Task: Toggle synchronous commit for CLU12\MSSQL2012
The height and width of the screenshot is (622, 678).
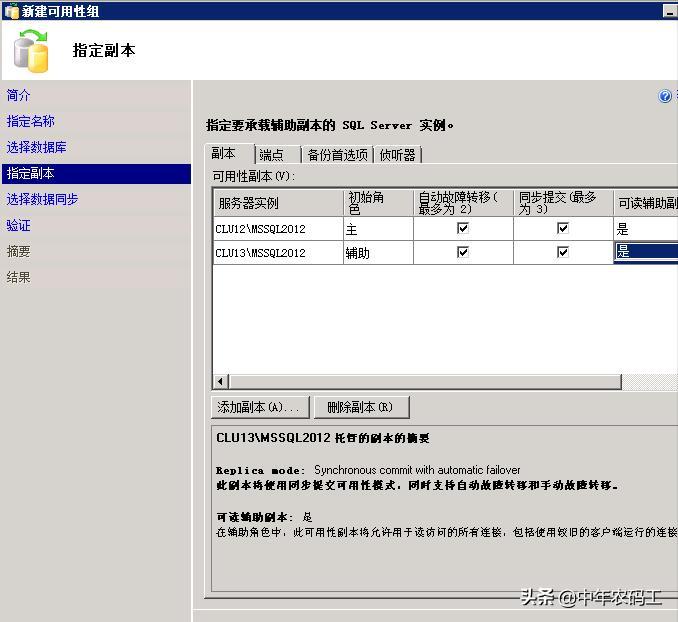Action: click(x=563, y=228)
